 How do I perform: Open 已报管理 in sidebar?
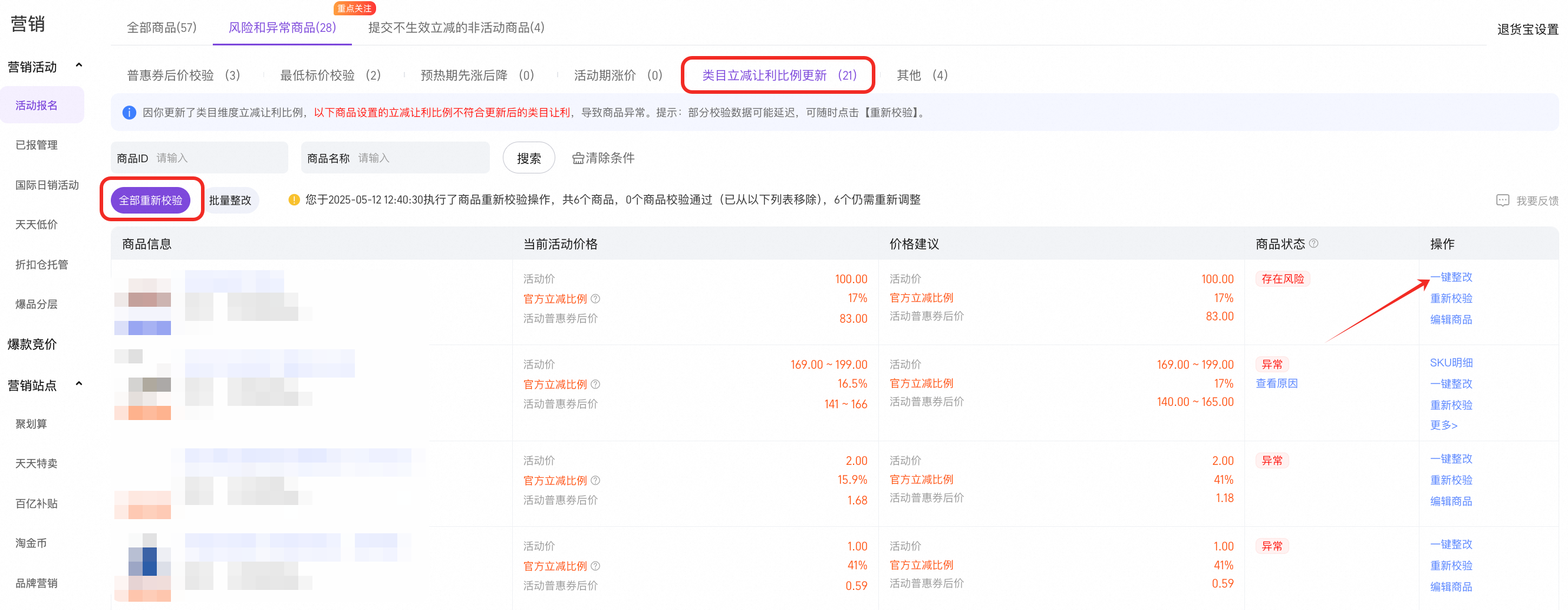[37, 145]
